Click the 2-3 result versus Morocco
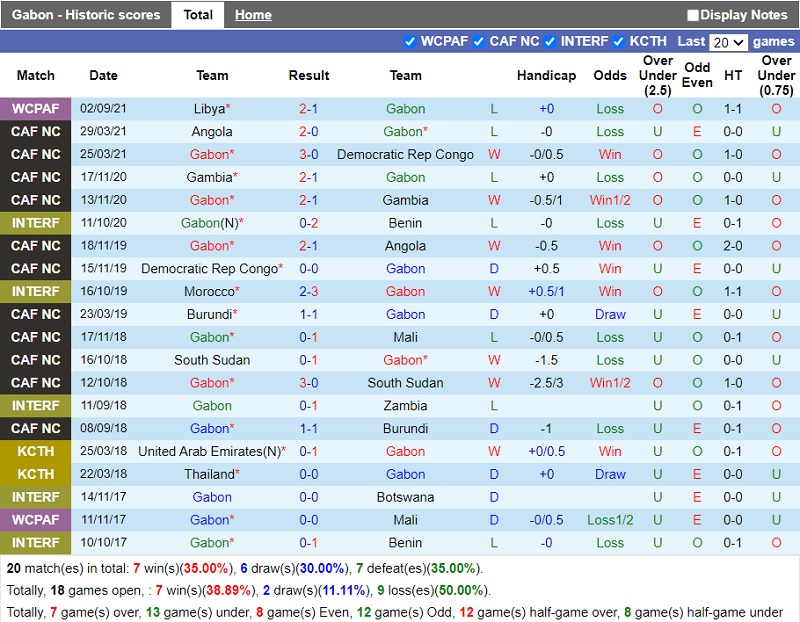The image size is (800, 622). coord(308,292)
